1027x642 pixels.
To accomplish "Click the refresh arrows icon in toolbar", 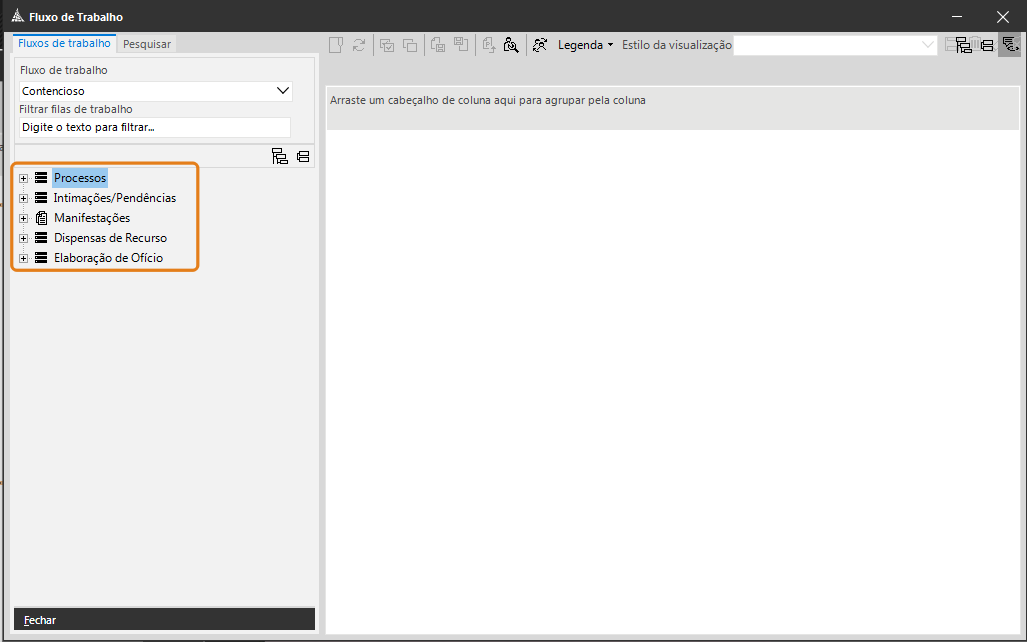I will click(359, 45).
